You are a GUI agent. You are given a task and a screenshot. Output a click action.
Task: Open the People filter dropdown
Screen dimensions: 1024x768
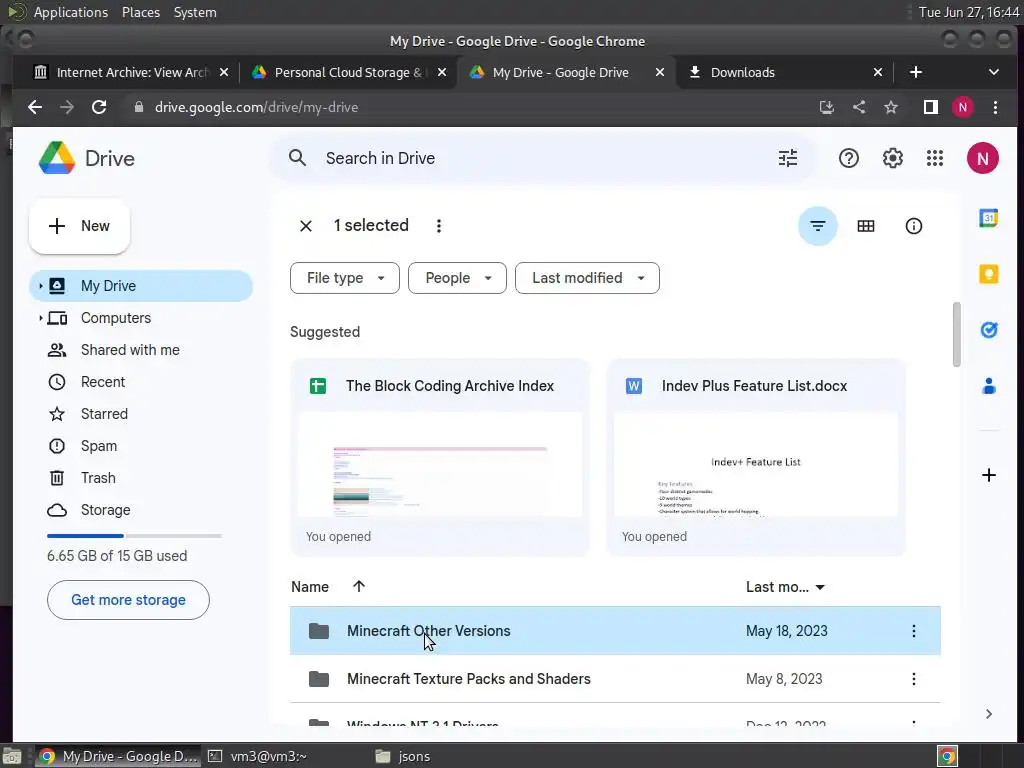(457, 278)
